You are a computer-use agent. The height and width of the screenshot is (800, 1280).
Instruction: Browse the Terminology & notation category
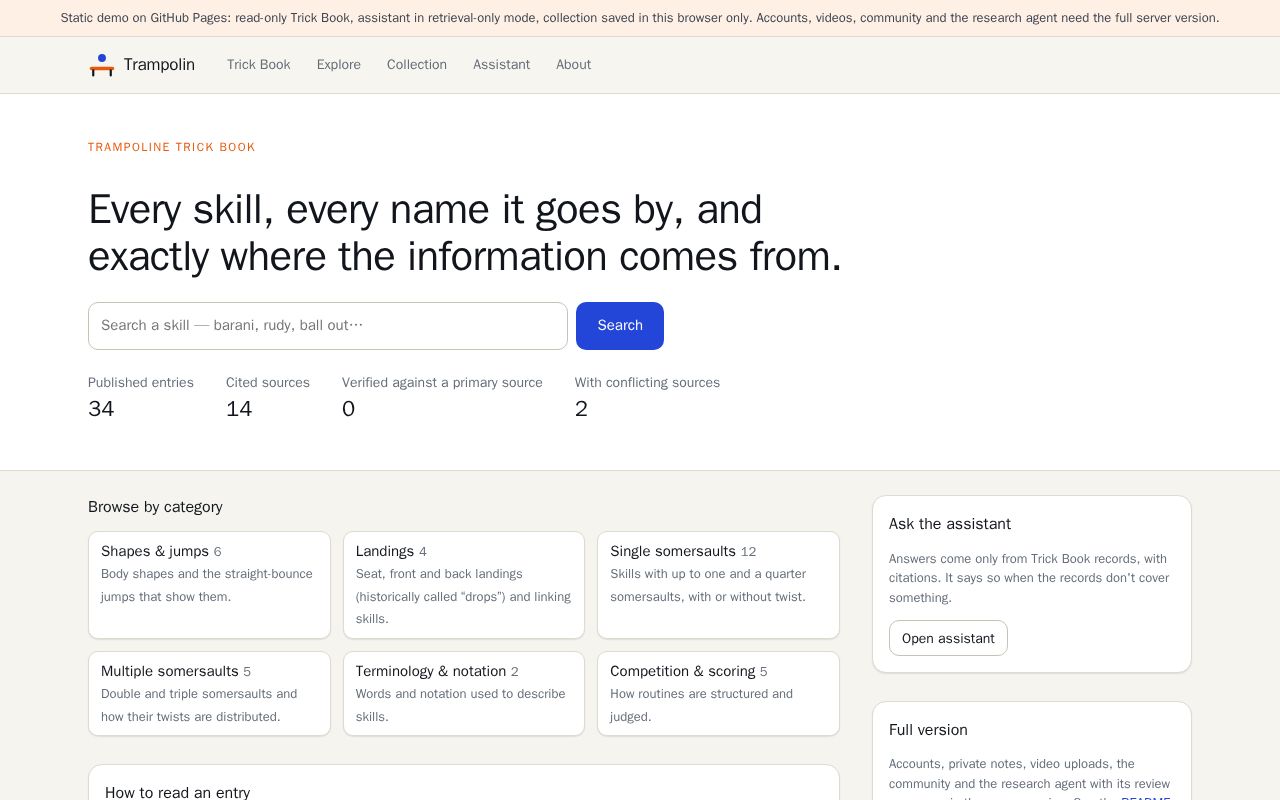coord(464,694)
